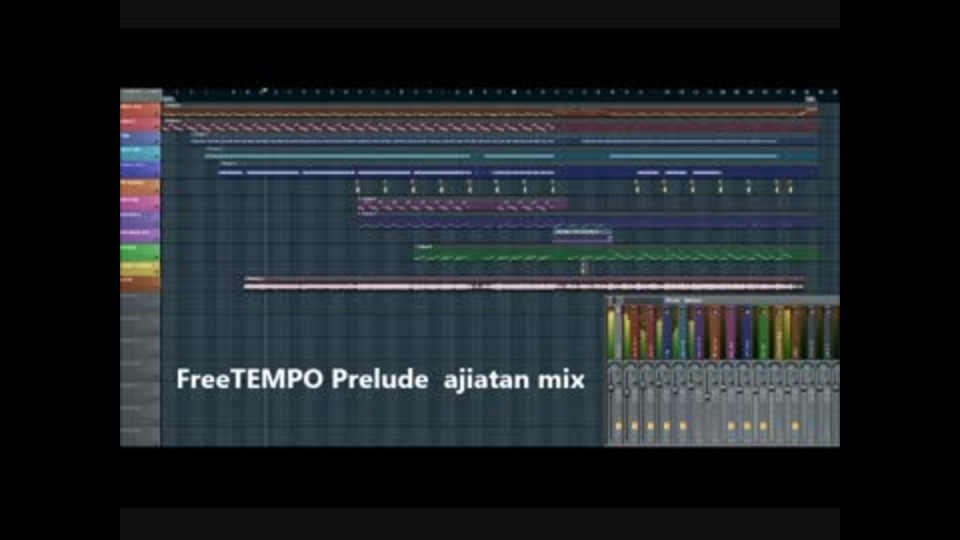Viewport: 960px width, 540px height.
Task: Select the orange-red track header at top
Action: pos(140,110)
